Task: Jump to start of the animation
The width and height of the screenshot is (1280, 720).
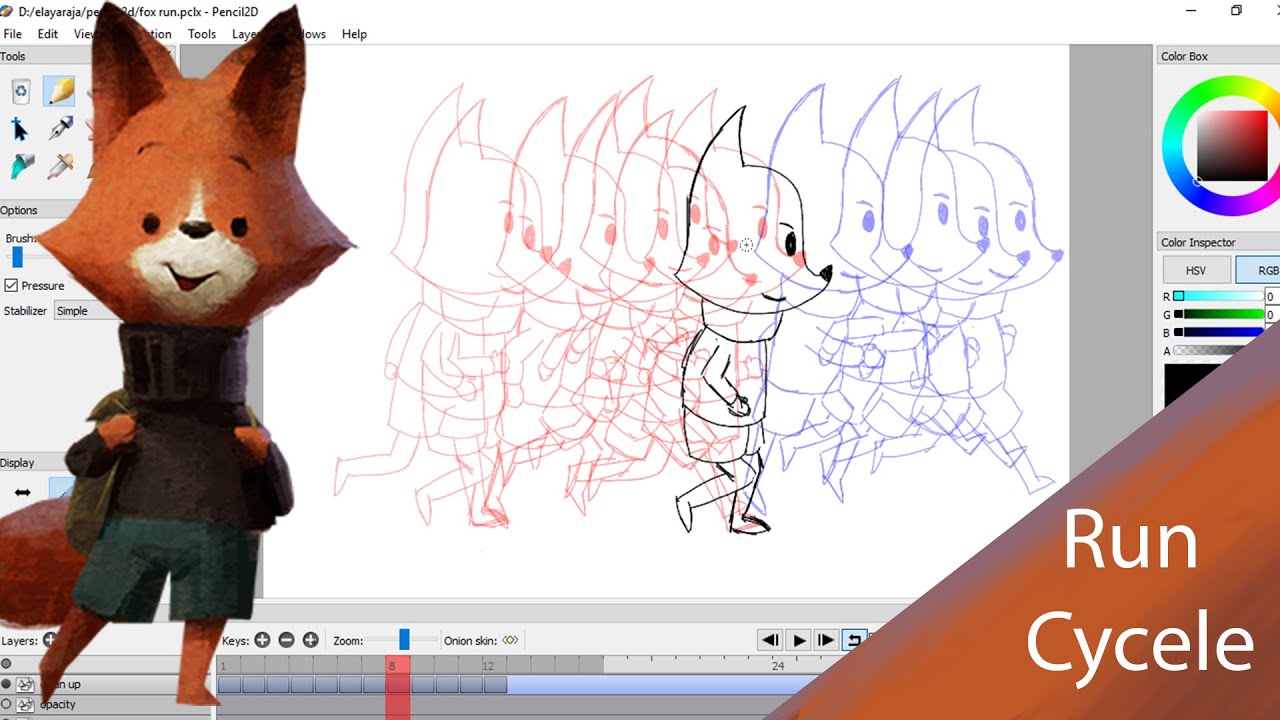Action: pos(769,640)
